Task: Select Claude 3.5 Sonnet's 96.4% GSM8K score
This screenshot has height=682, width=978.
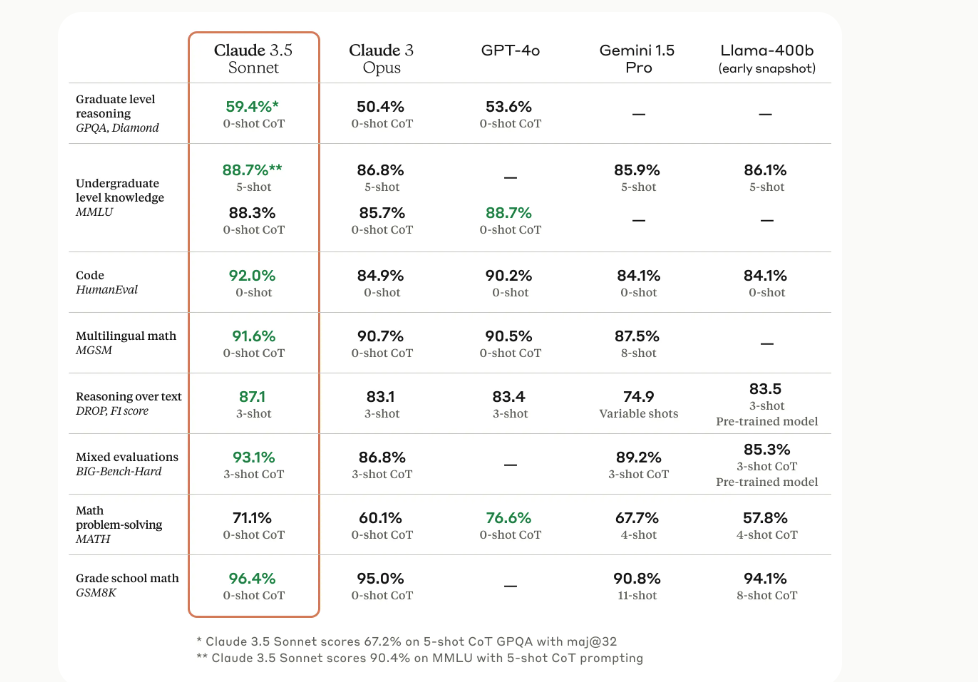Action: (253, 578)
